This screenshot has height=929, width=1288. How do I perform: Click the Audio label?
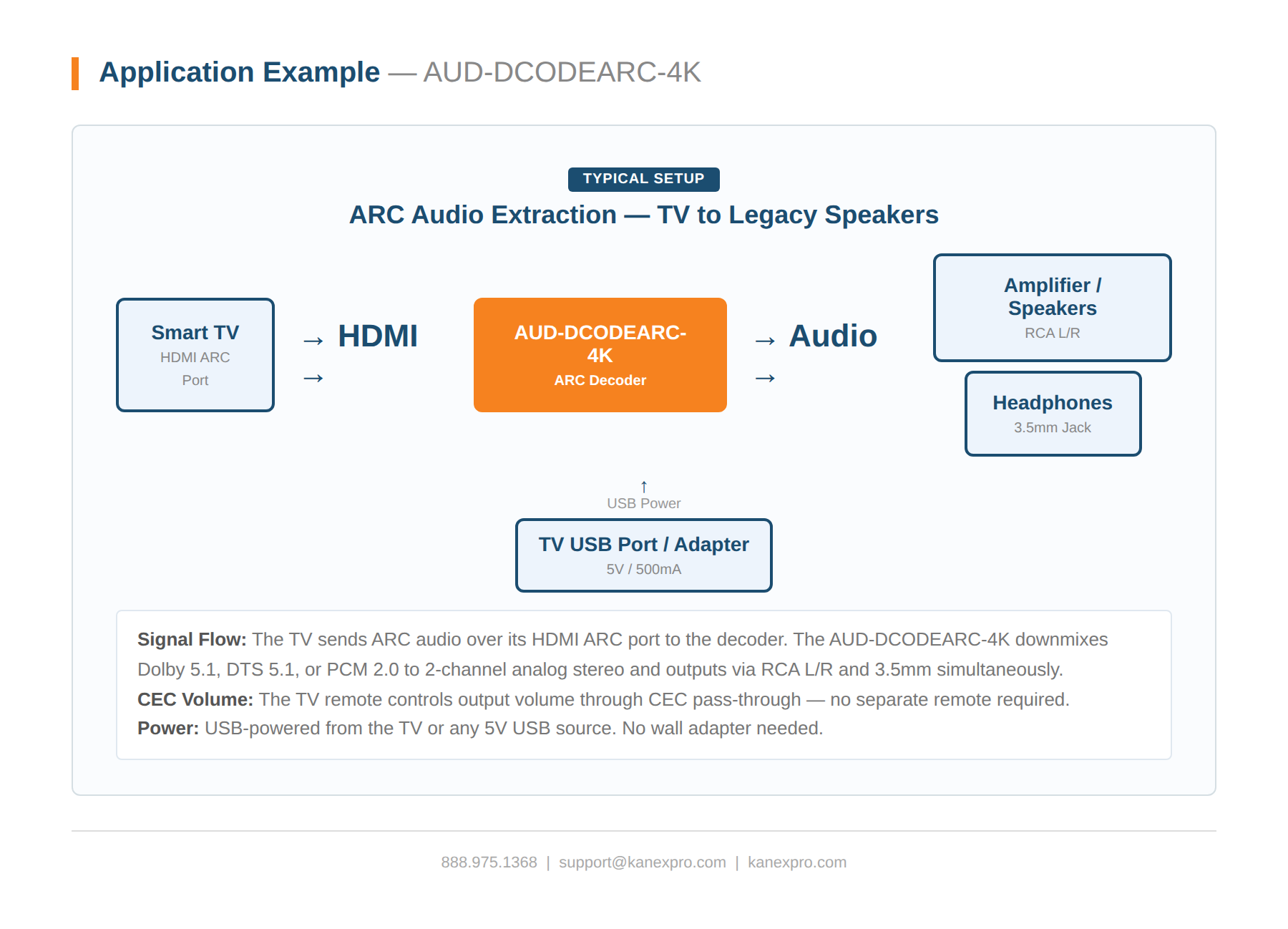click(x=833, y=336)
